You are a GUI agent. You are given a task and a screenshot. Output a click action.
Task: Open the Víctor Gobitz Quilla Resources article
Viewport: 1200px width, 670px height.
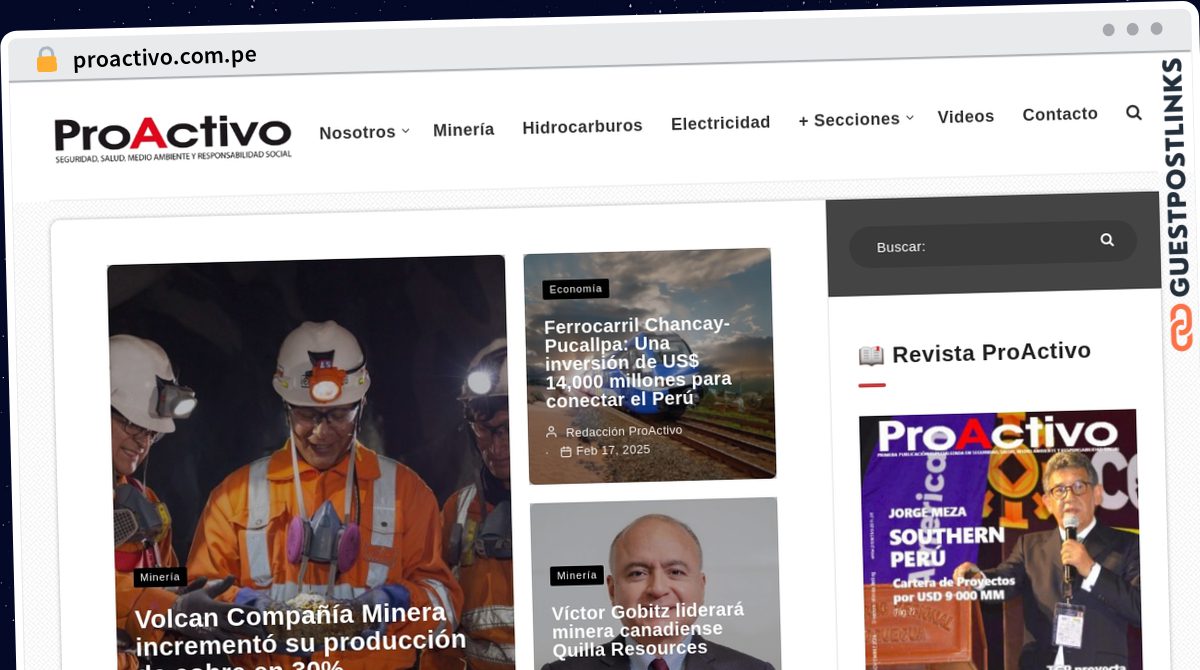(x=648, y=629)
